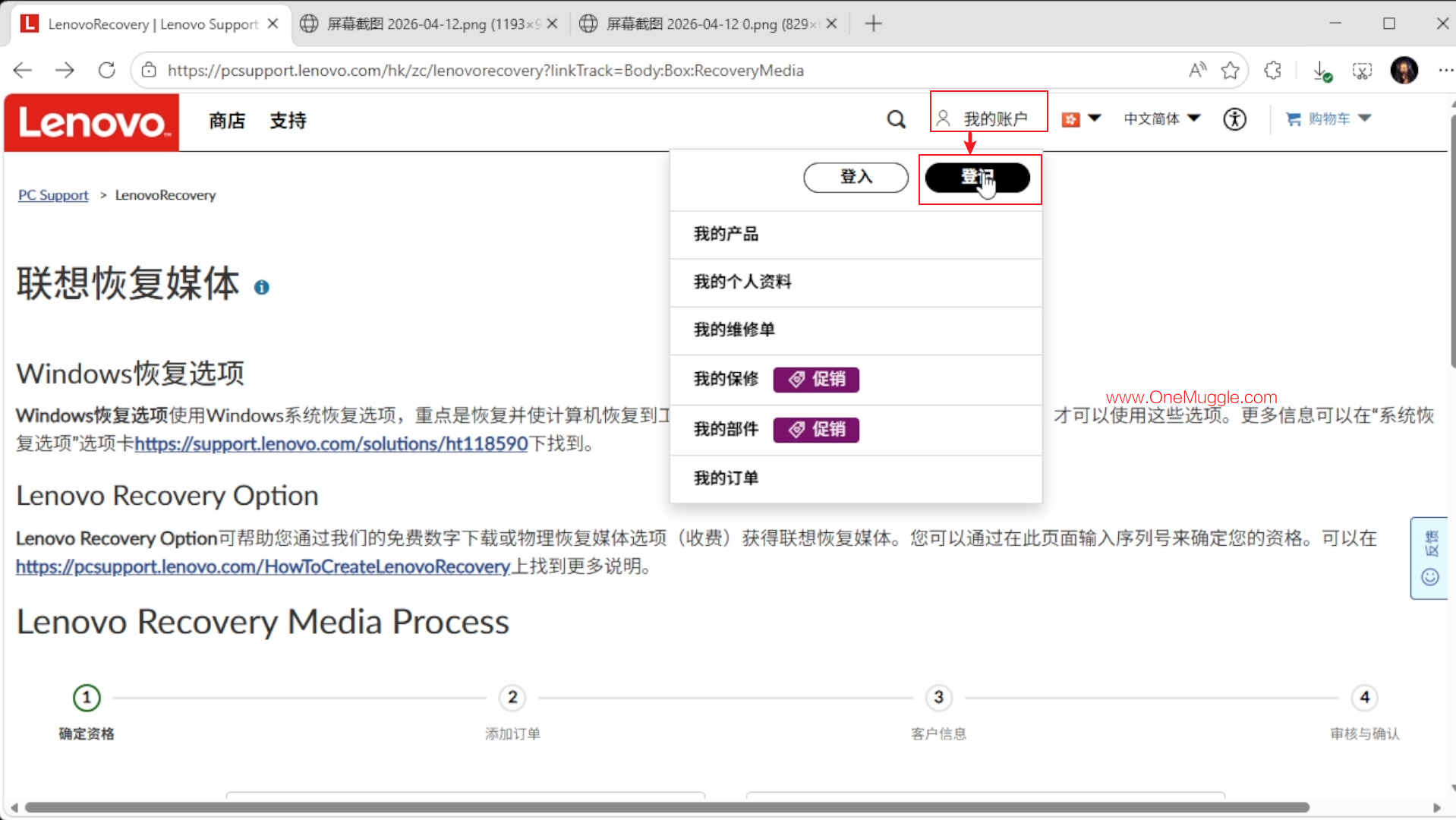Click the Lenovo Recovery Media Process heading
The image size is (1456, 820).
[263, 622]
